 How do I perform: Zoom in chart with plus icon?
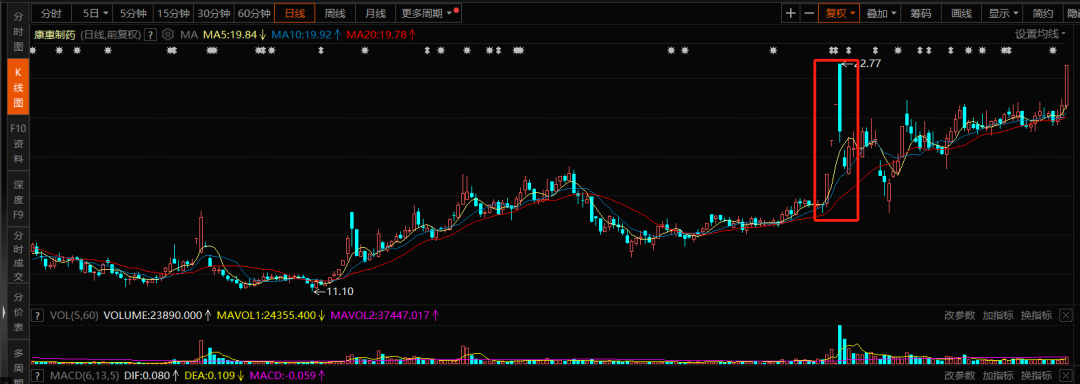click(791, 13)
